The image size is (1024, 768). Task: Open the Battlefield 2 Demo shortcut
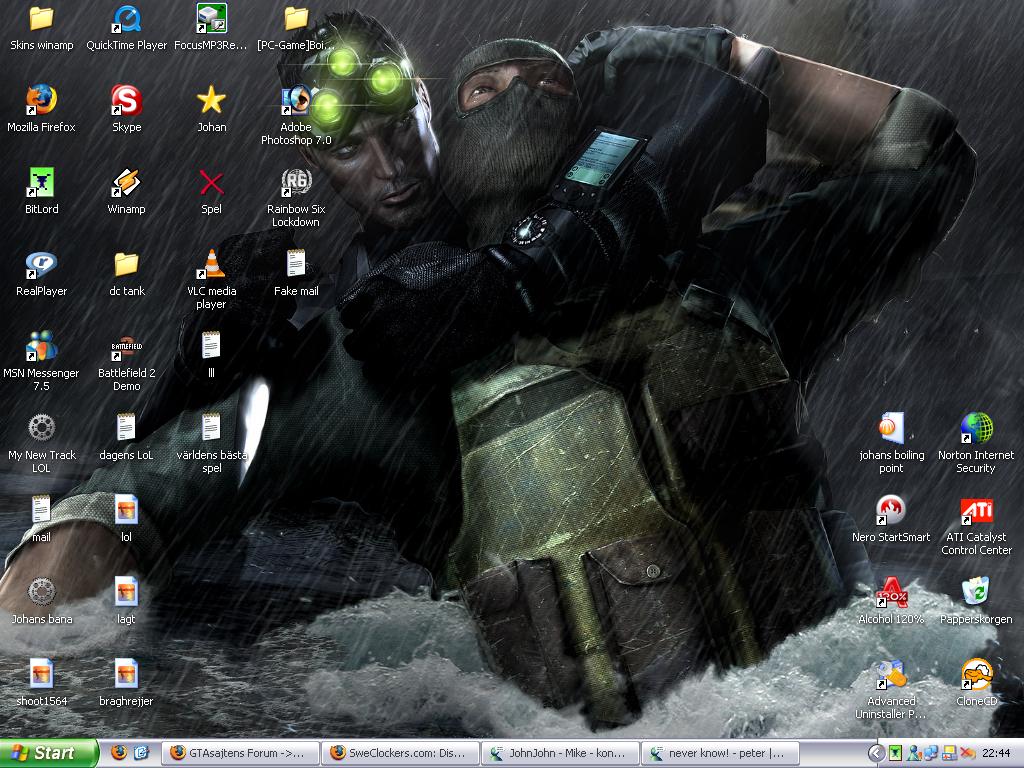pyautogui.click(x=126, y=347)
